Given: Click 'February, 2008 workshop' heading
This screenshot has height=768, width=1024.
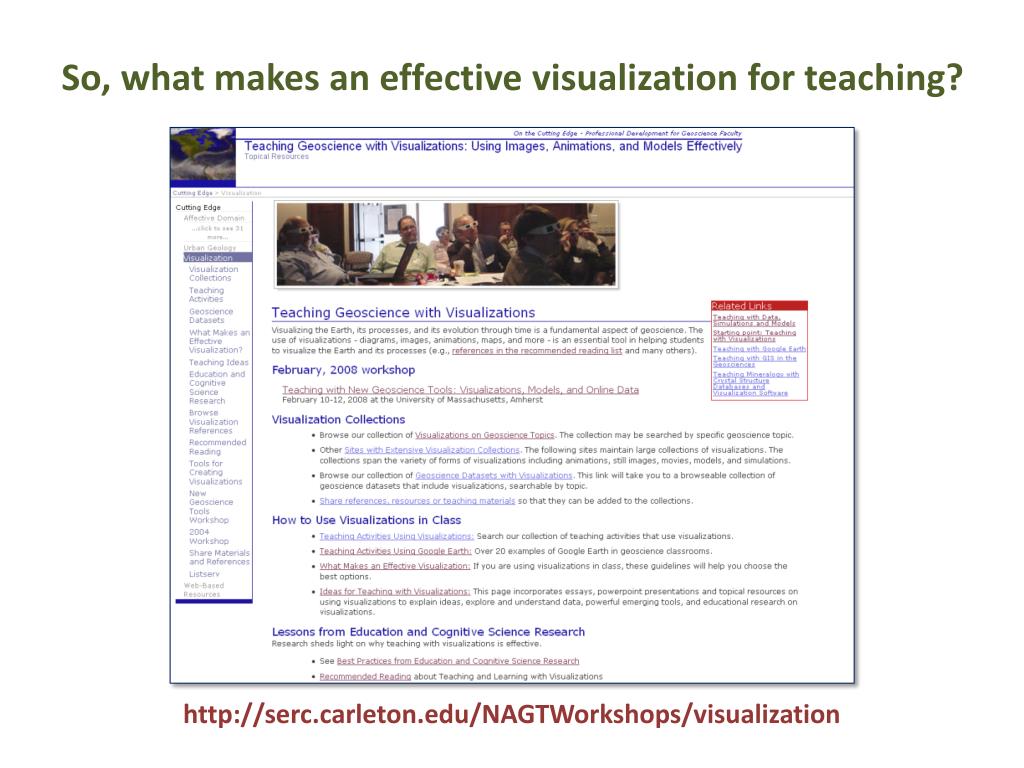Looking at the screenshot, I should point(344,370).
